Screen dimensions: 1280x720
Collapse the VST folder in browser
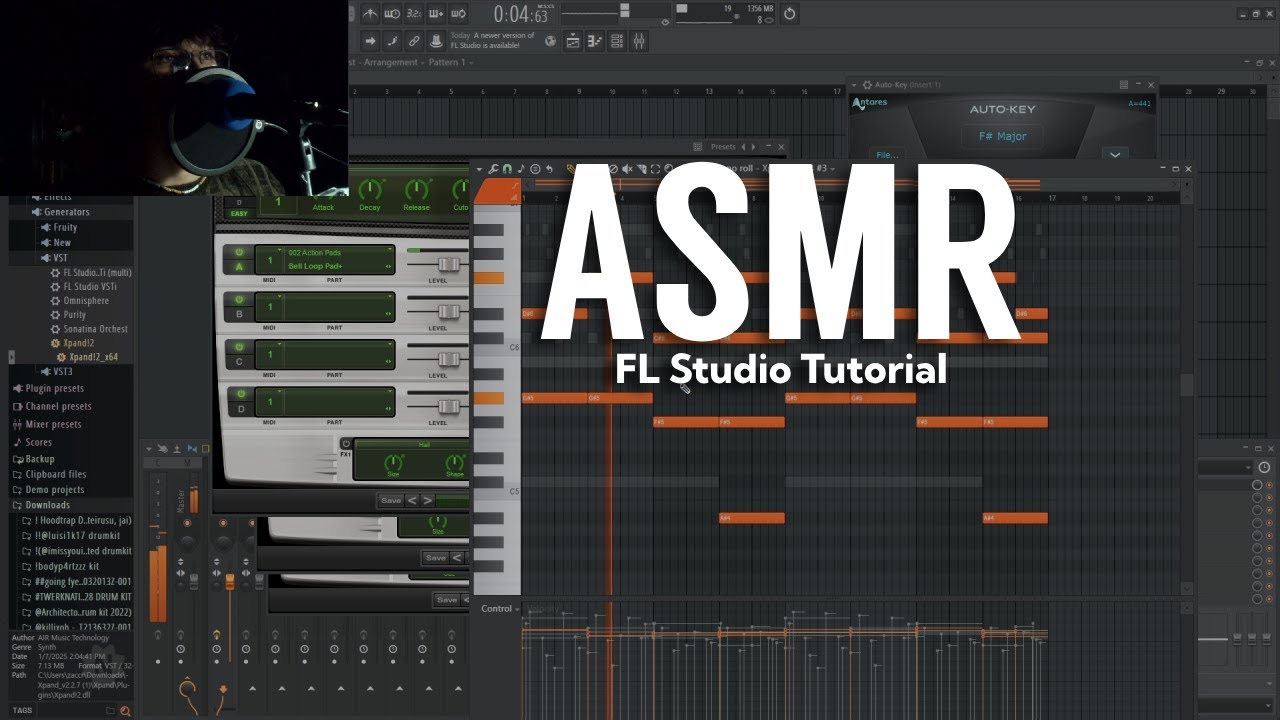(x=60, y=257)
